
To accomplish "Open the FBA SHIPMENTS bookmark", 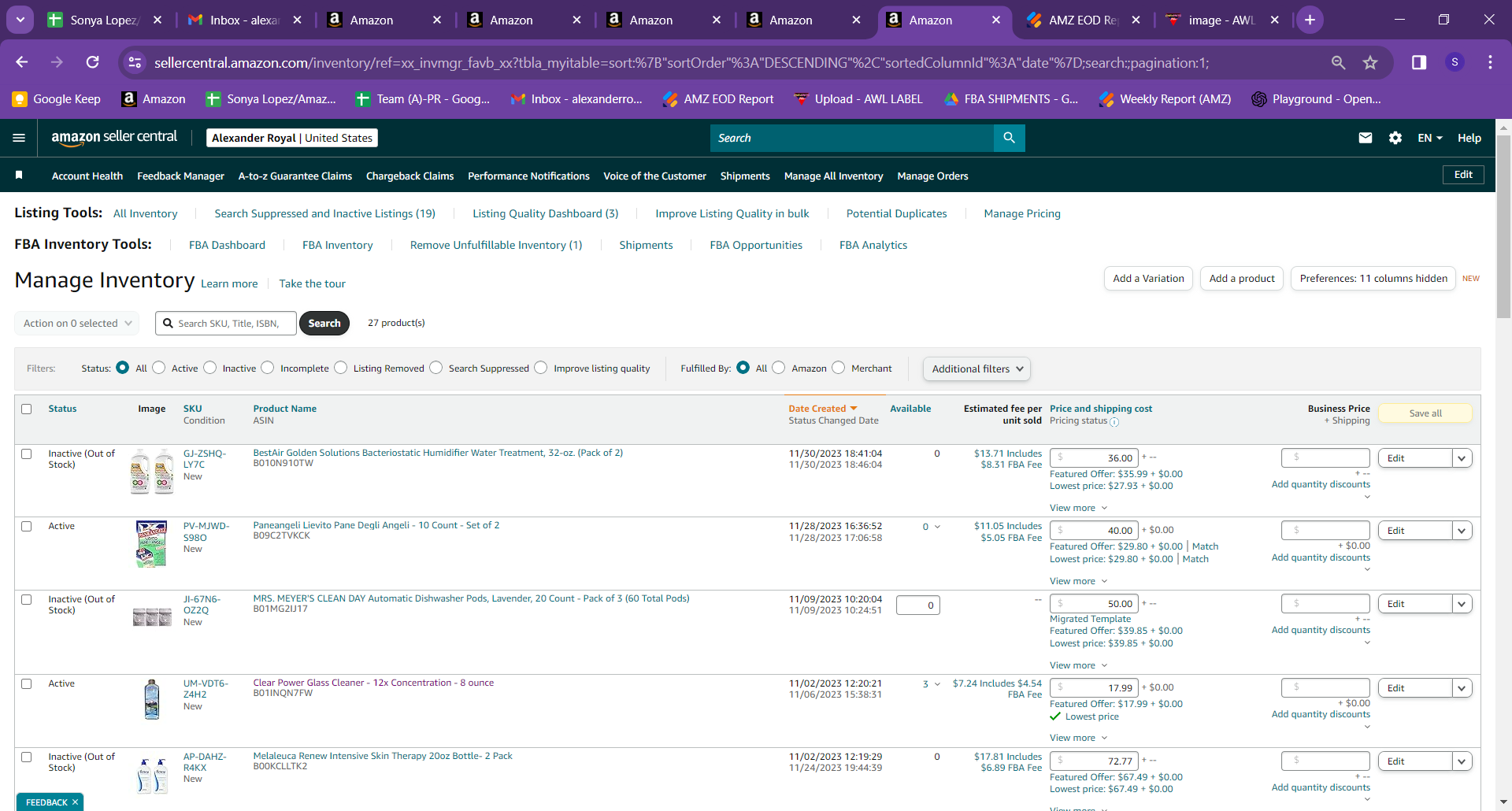I will (x=1011, y=98).
